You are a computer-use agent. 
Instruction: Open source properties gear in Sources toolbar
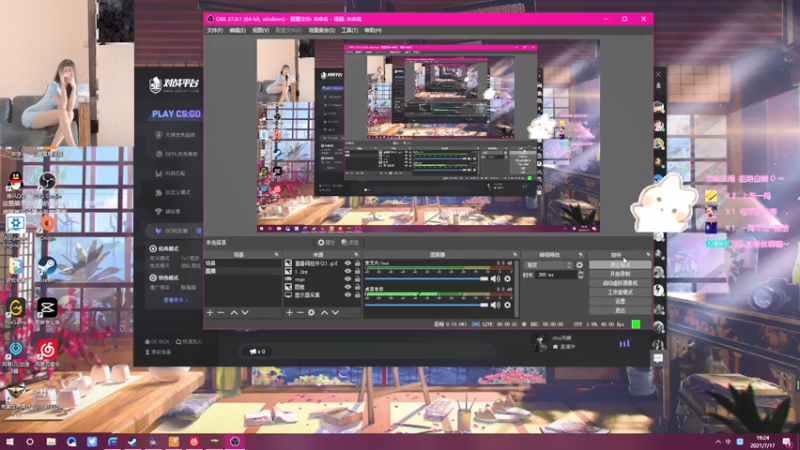coord(311,312)
